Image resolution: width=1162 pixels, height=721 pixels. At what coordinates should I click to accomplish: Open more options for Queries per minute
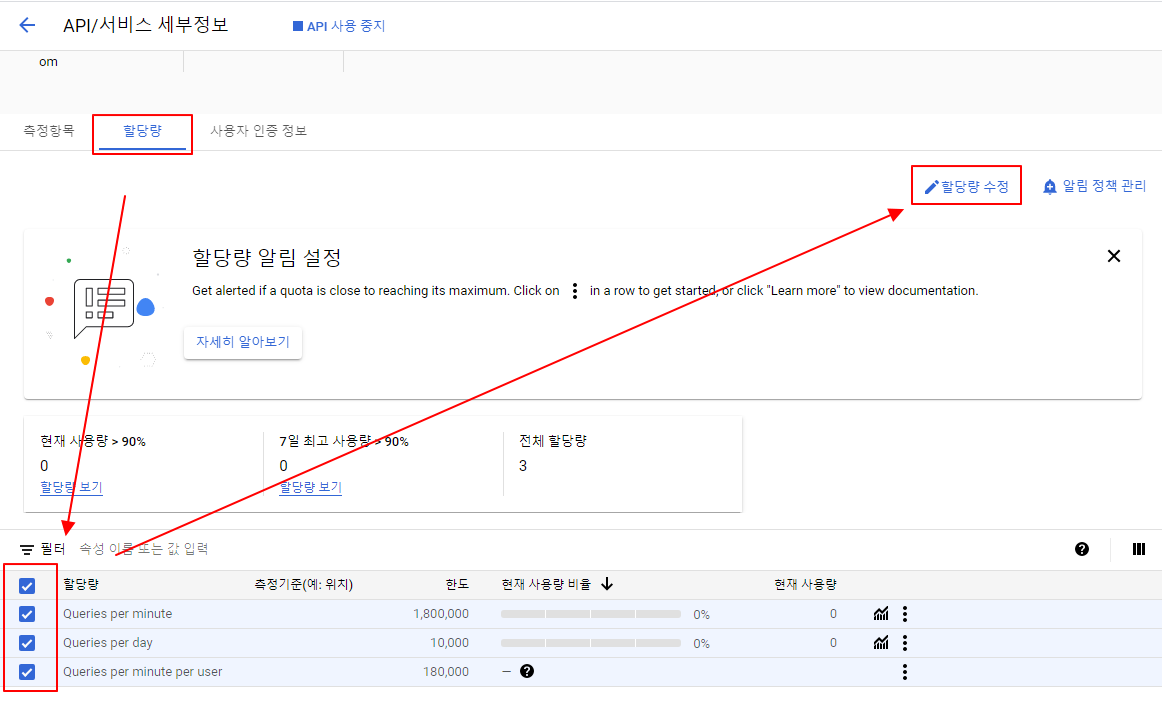905,614
